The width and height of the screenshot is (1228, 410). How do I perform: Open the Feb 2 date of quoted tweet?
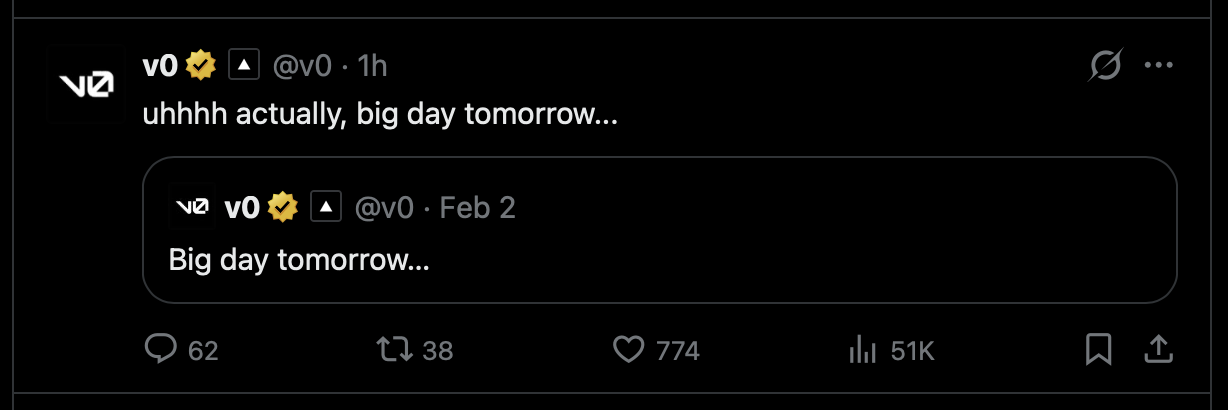click(478, 207)
